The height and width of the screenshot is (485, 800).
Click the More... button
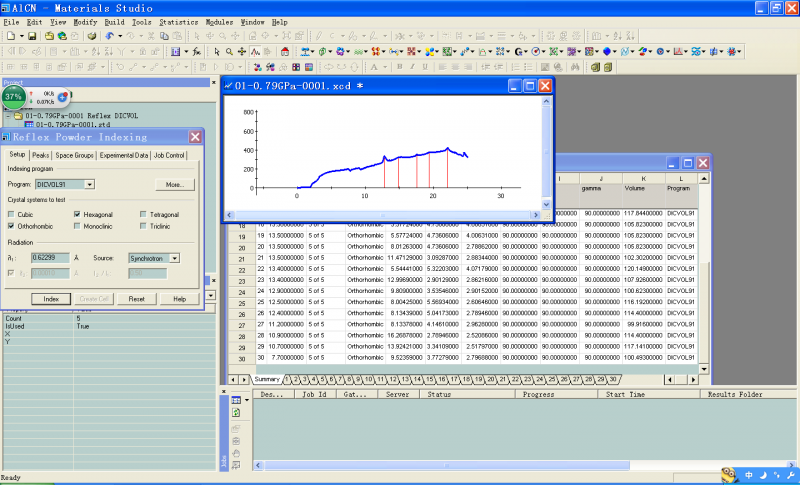(174, 185)
